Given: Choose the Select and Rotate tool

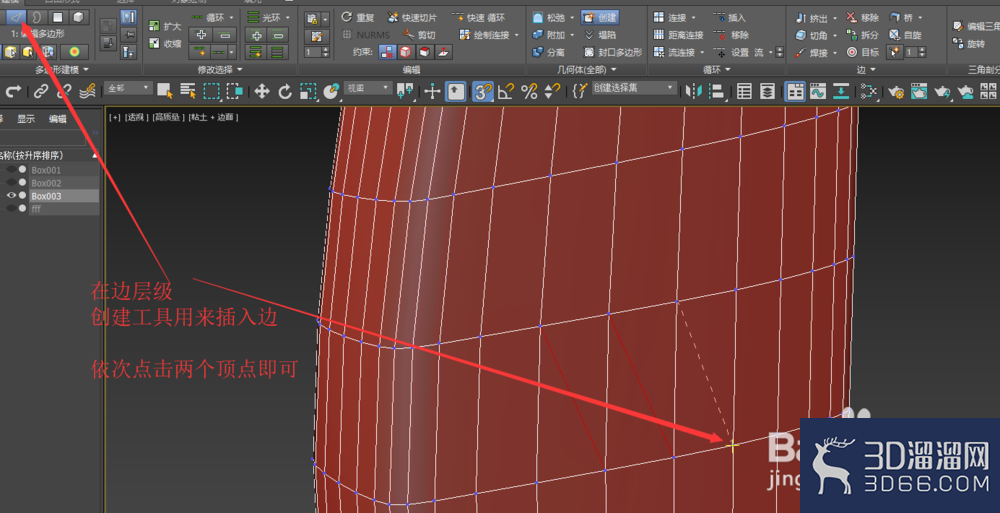Looking at the screenshot, I should click(284, 91).
